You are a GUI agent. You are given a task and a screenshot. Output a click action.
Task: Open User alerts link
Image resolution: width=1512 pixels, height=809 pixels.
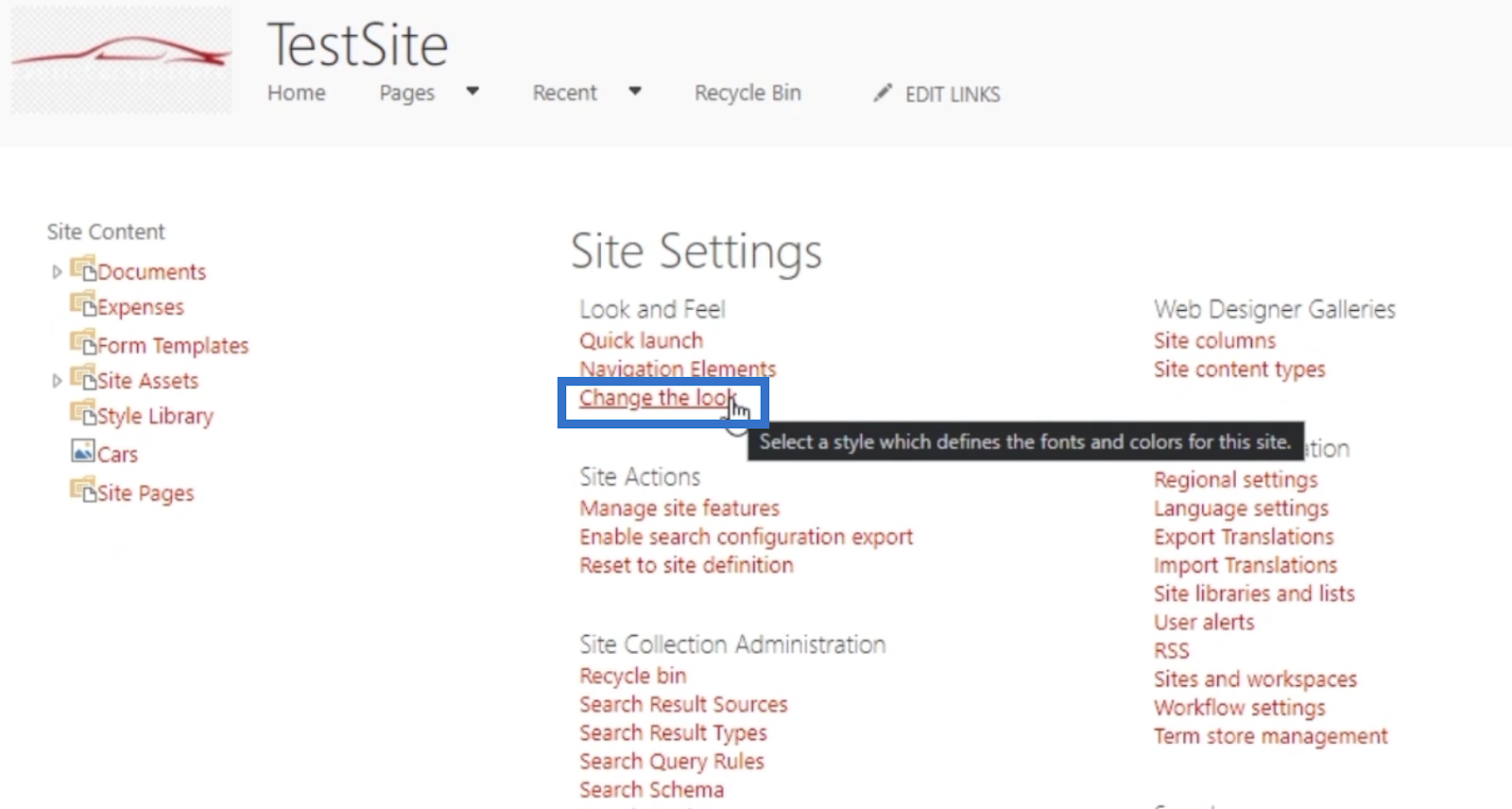click(x=1204, y=622)
